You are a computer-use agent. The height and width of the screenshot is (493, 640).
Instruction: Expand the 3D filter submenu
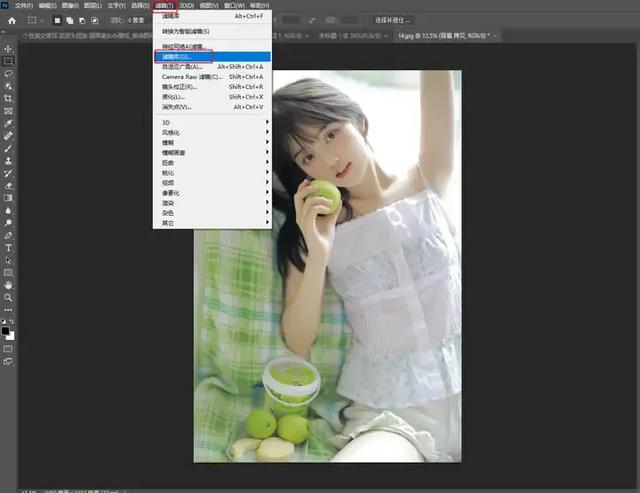pos(212,122)
